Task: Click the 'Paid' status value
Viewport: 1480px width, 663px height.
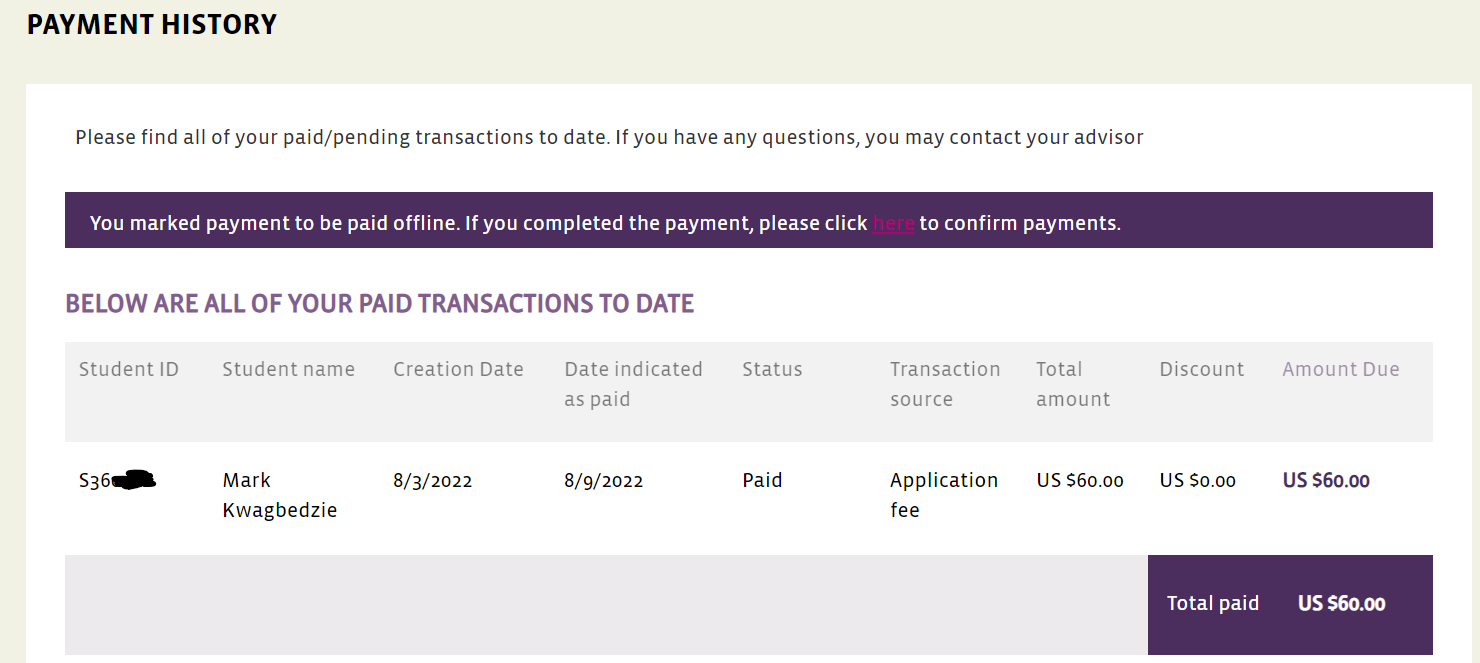Action: 762,481
